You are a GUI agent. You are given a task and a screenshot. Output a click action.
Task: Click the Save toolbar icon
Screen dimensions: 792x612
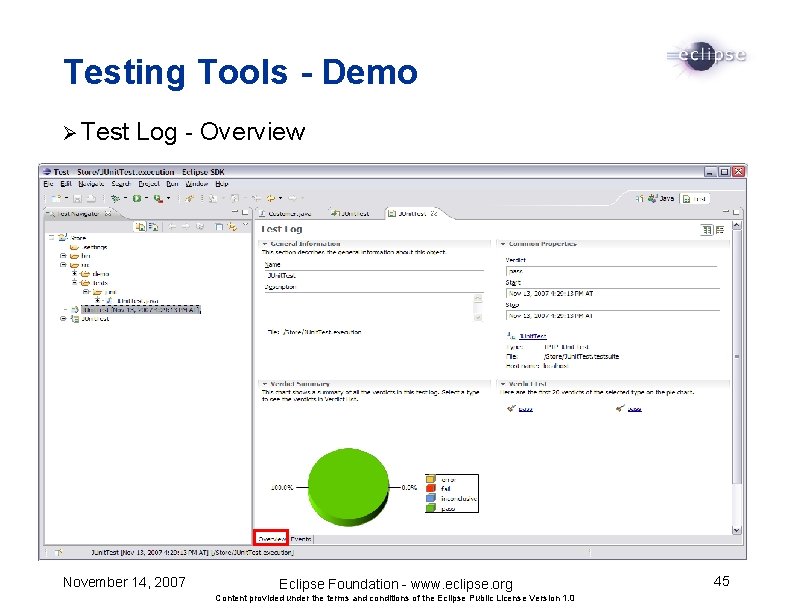(78, 198)
